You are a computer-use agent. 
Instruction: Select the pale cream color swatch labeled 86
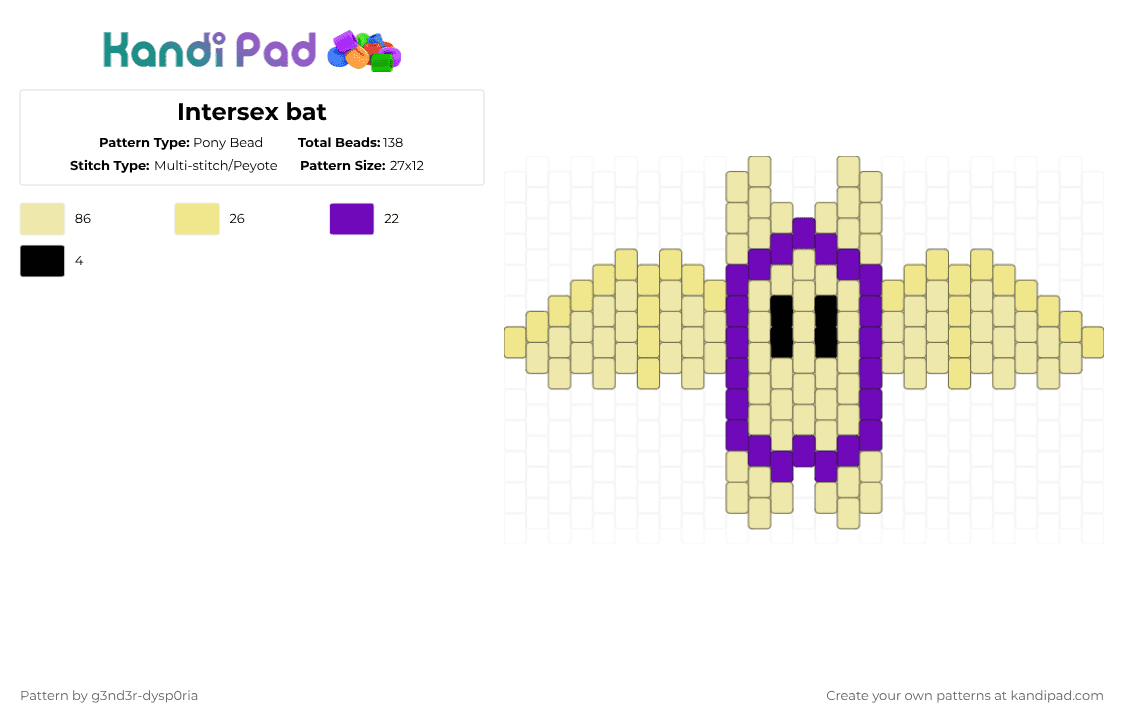42,219
